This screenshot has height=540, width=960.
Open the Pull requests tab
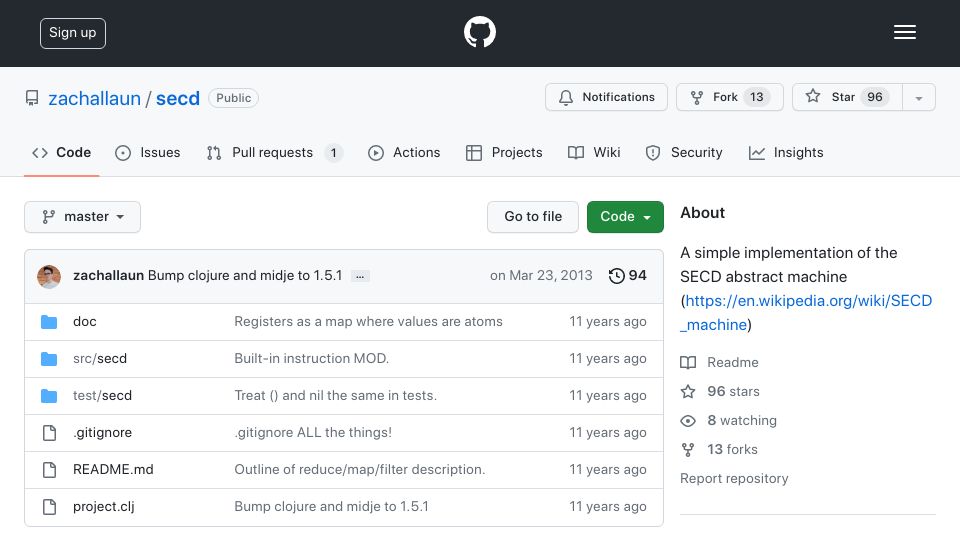click(274, 152)
